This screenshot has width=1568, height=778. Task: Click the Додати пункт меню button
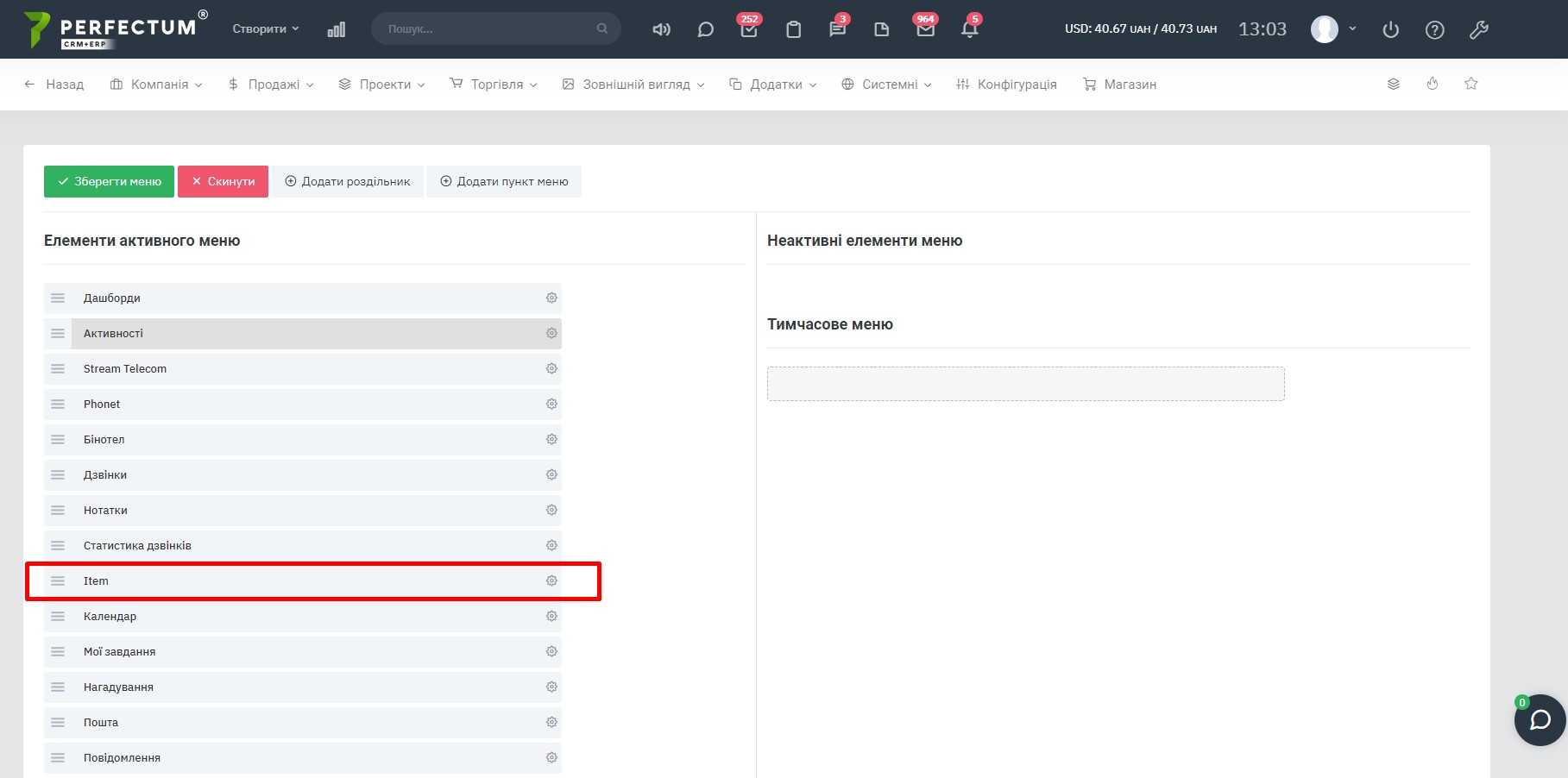504,181
